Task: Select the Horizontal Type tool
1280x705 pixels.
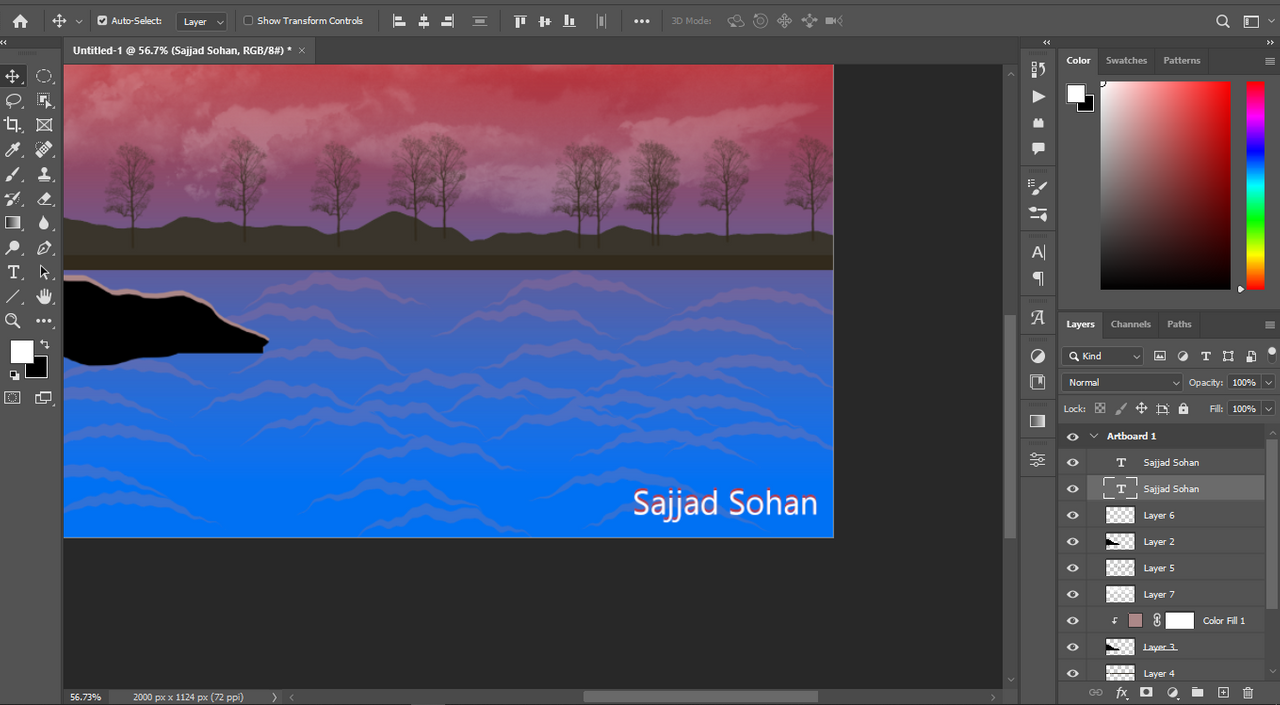Action: 13,272
